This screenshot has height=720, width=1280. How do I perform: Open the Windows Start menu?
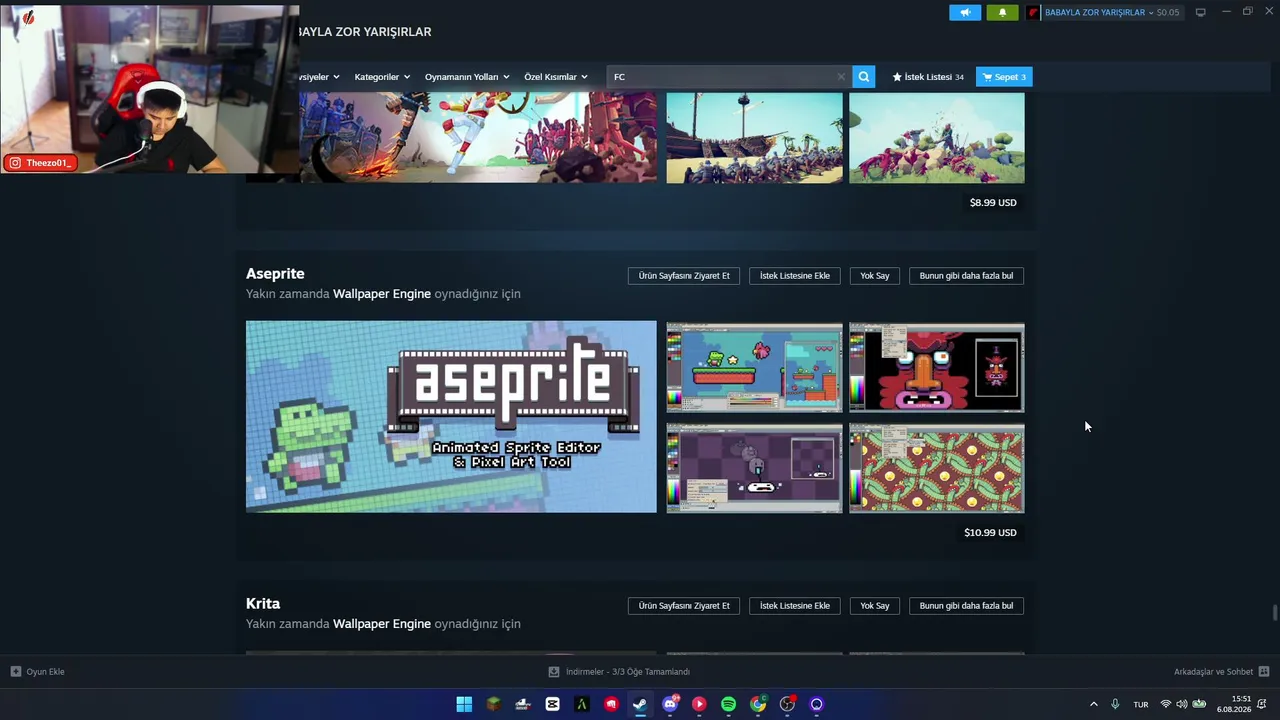point(464,704)
